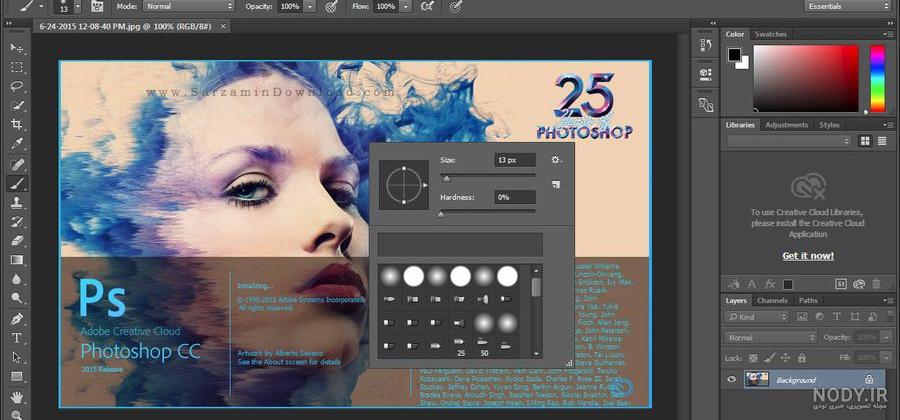This screenshot has height=420, width=900.
Task: Collapse right panels with double-arrow
Action: [889, 24]
